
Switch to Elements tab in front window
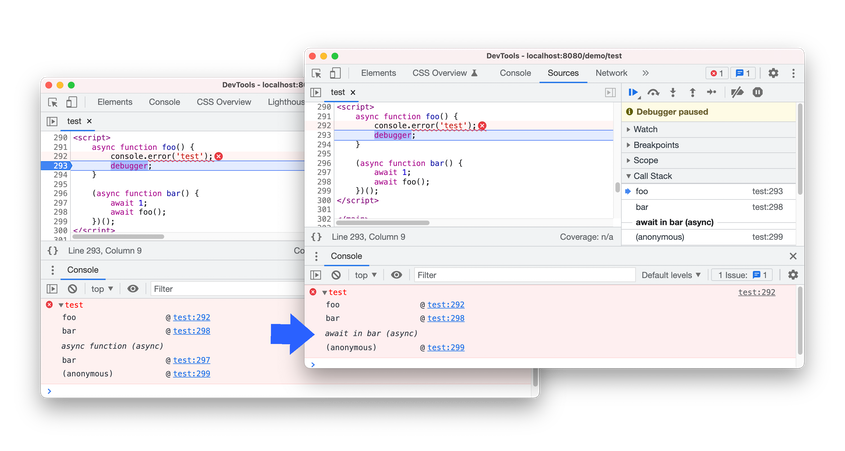[x=378, y=73]
